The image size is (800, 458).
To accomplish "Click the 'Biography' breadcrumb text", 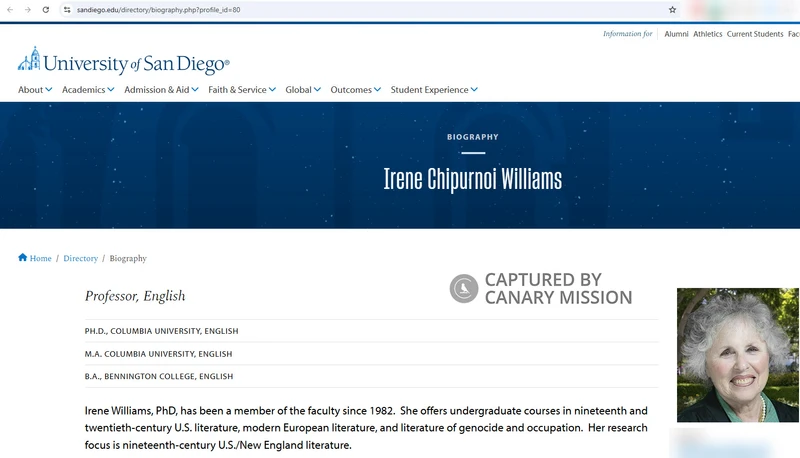I will [x=128, y=259].
